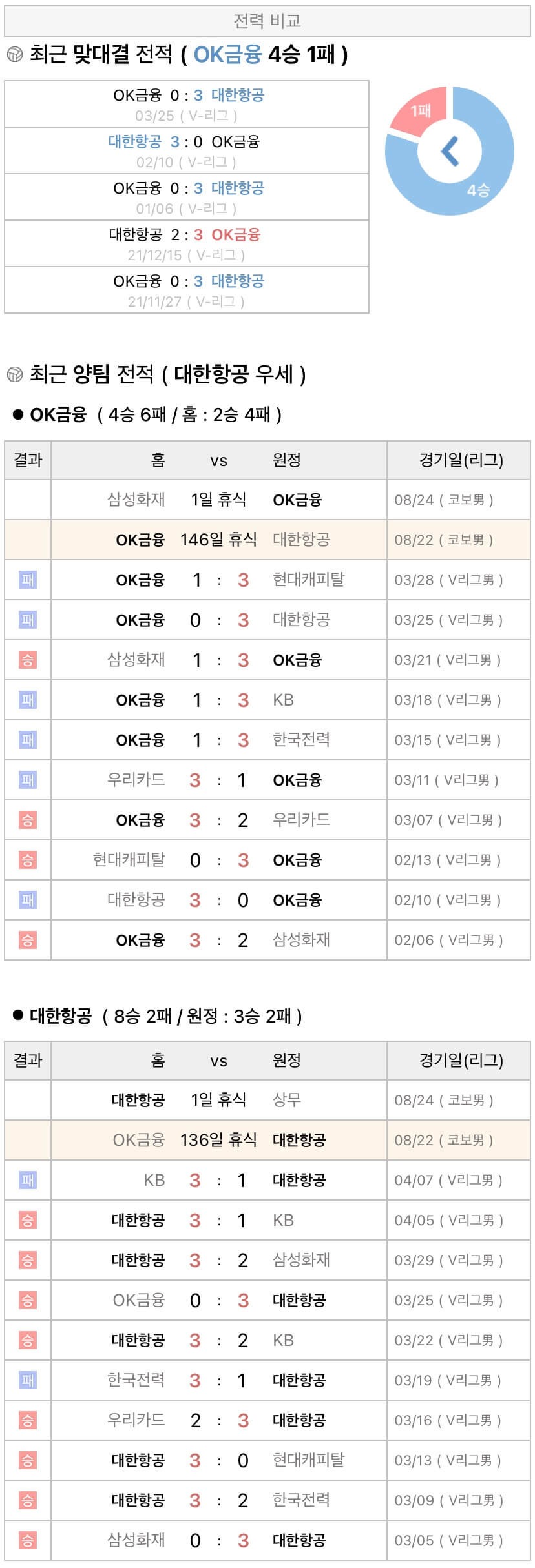Click the highlighted OK금융 146일 휴식 row
The image size is (535, 1568).
(x=267, y=540)
